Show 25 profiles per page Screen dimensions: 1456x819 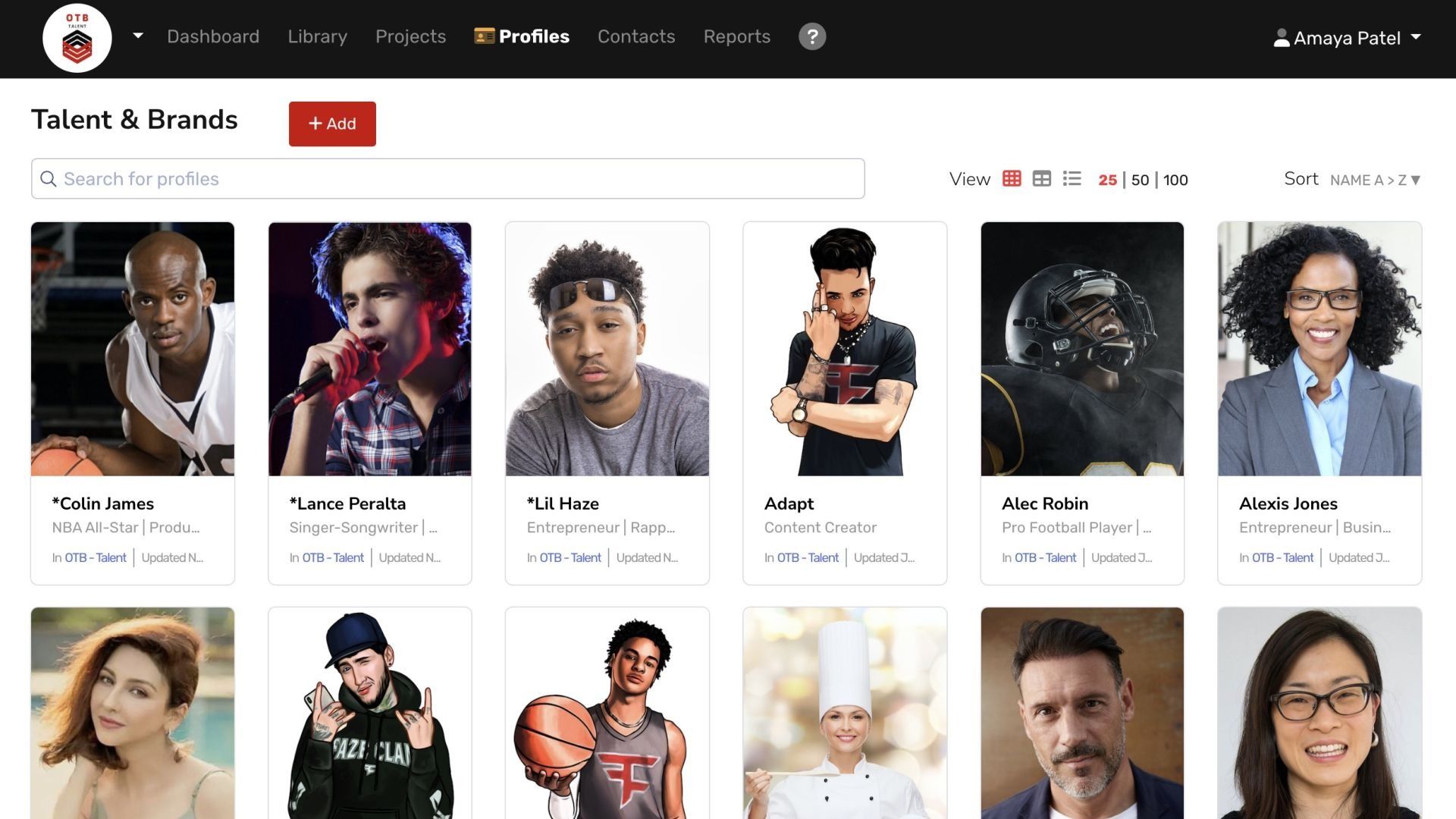pos(1107,180)
